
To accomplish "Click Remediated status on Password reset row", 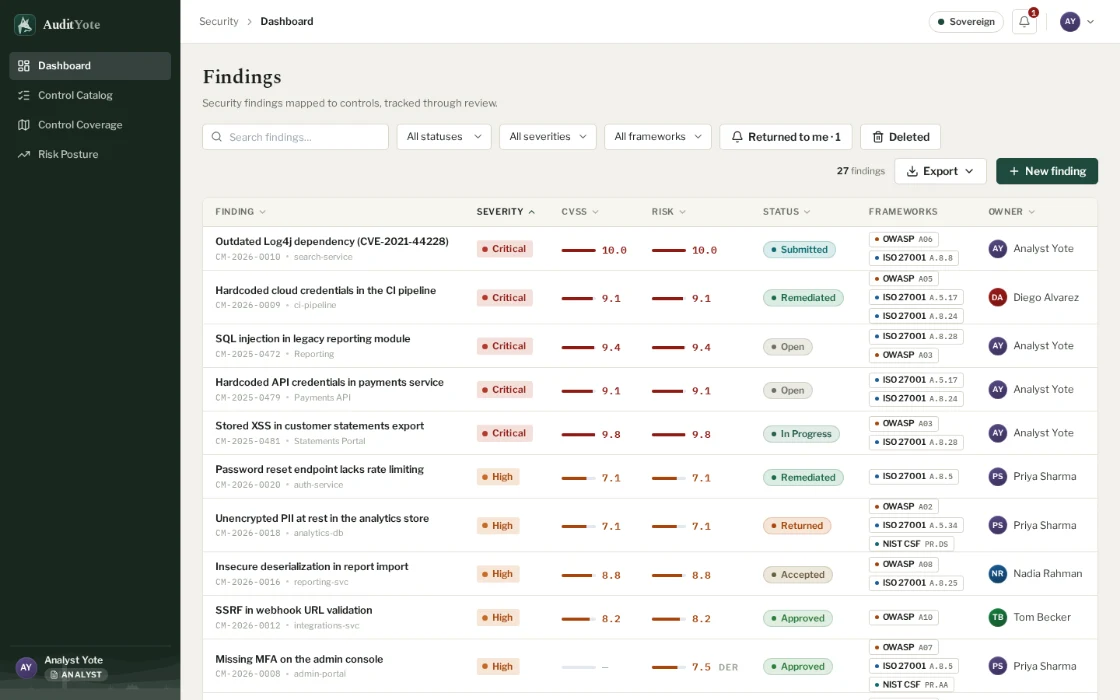I will (803, 477).
